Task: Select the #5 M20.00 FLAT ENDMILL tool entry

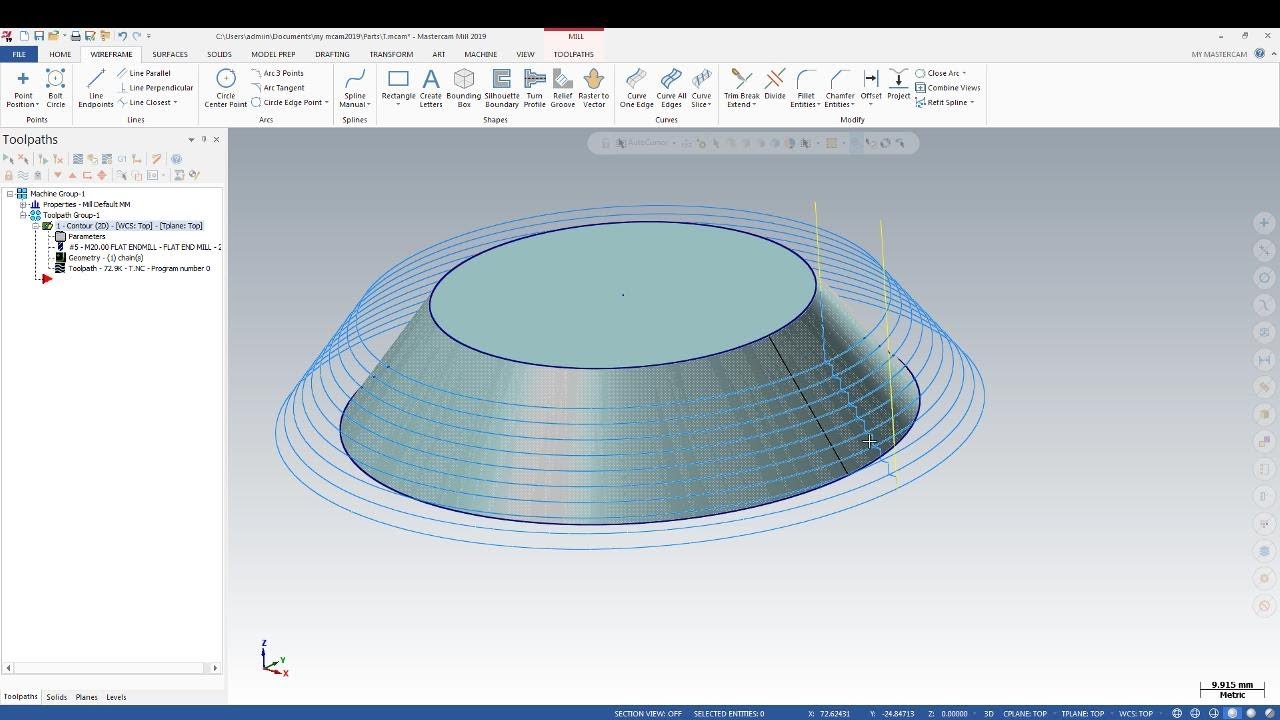Action: coord(138,247)
